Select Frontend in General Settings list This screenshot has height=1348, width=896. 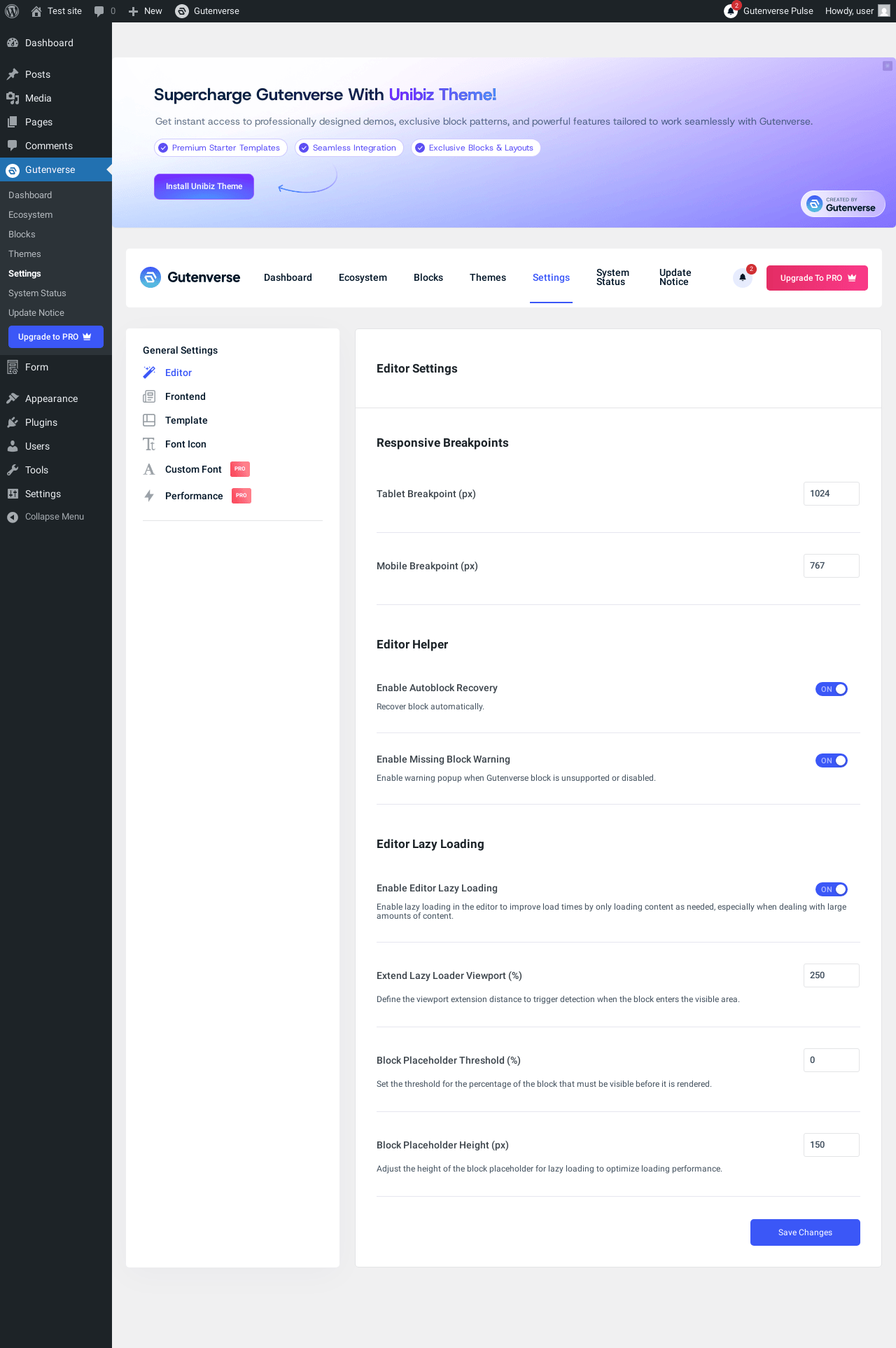pyautogui.click(x=185, y=396)
